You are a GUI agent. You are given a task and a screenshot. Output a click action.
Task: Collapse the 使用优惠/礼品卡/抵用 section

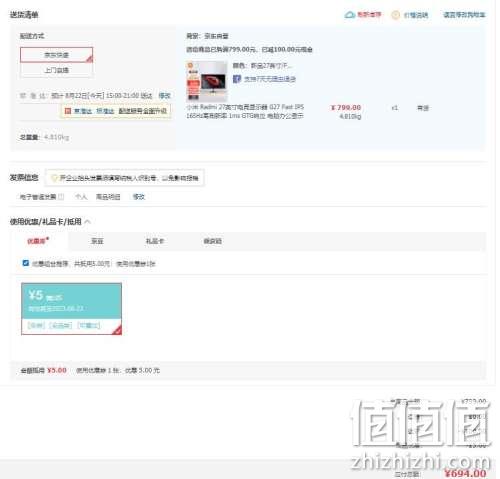click(88, 221)
